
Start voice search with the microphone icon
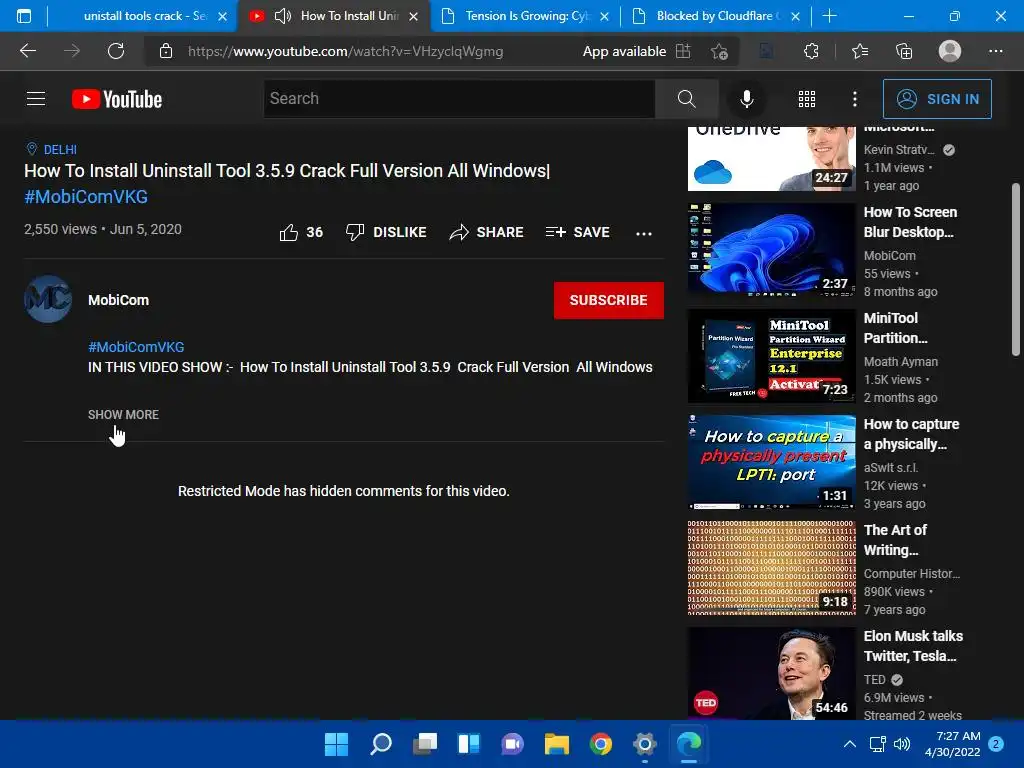[746, 99]
